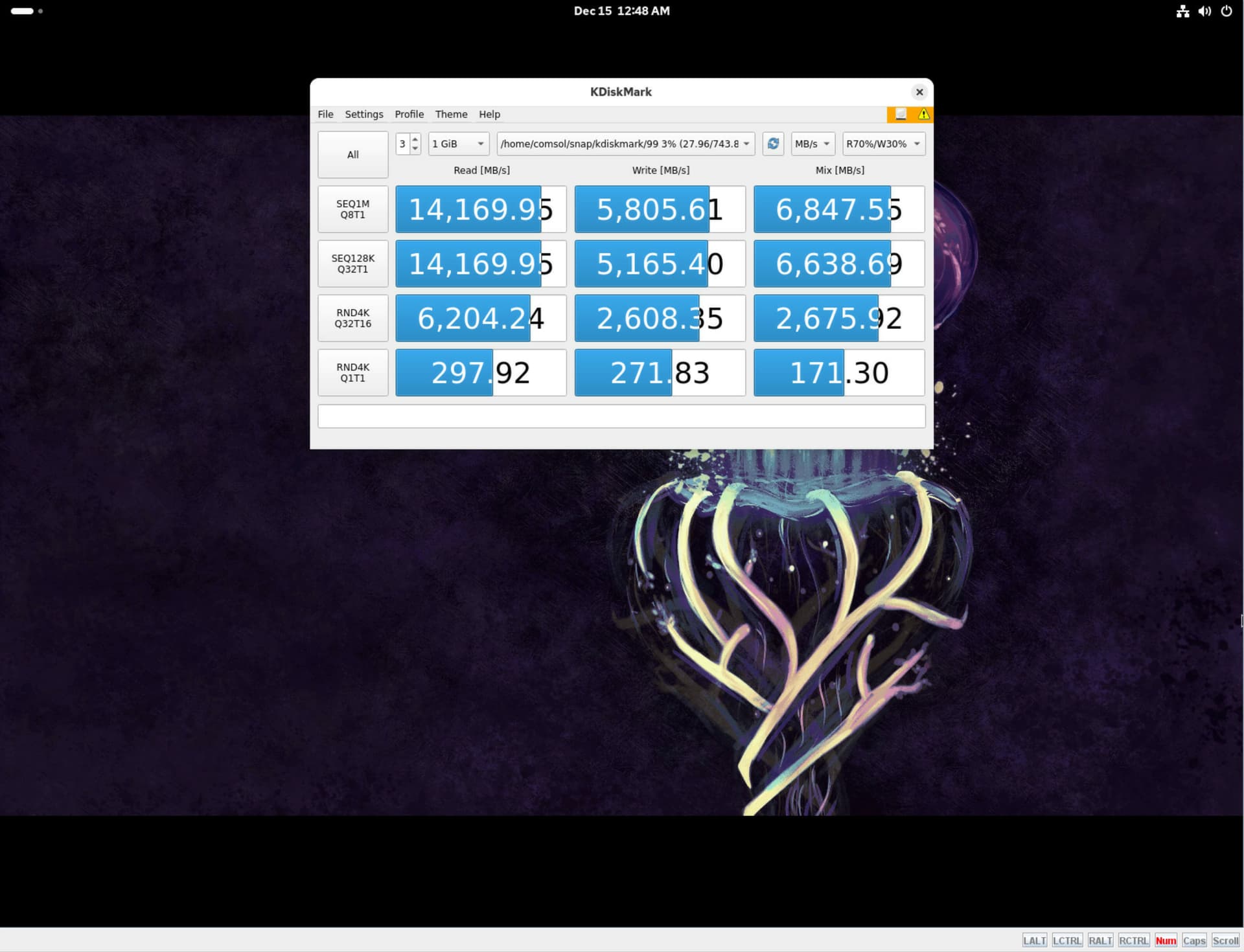Viewport: 1244px width, 952px height.
Task: Click the SEQ128K write result 5,165.40
Action: (660, 264)
